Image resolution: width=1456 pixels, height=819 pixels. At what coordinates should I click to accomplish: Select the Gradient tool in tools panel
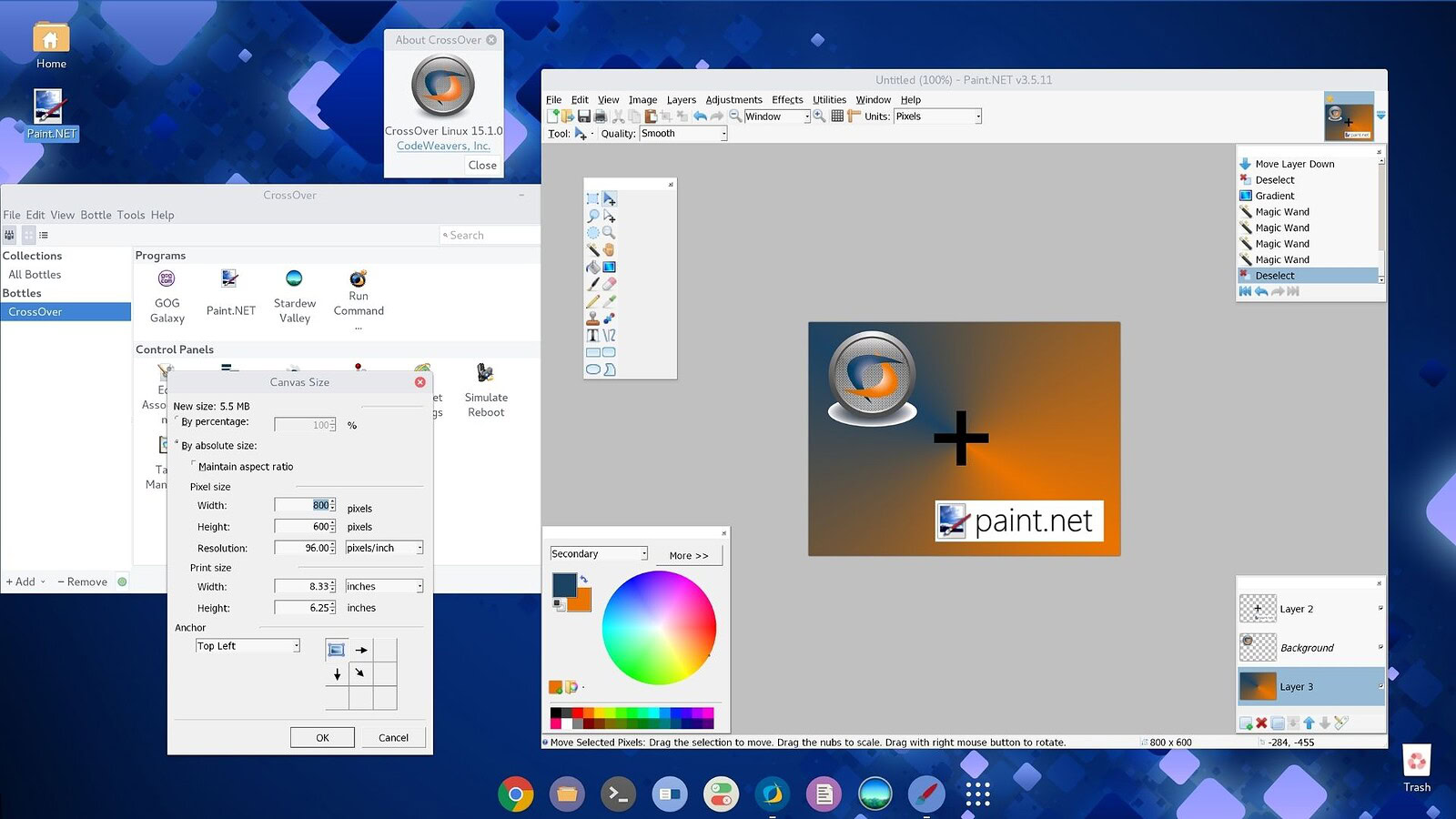tap(610, 267)
